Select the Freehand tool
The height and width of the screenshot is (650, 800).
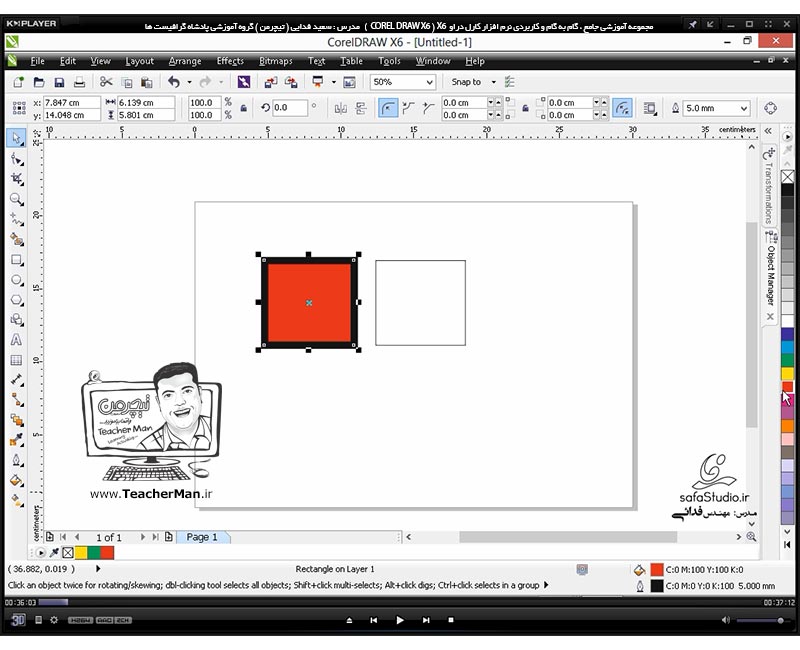click(x=16, y=219)
